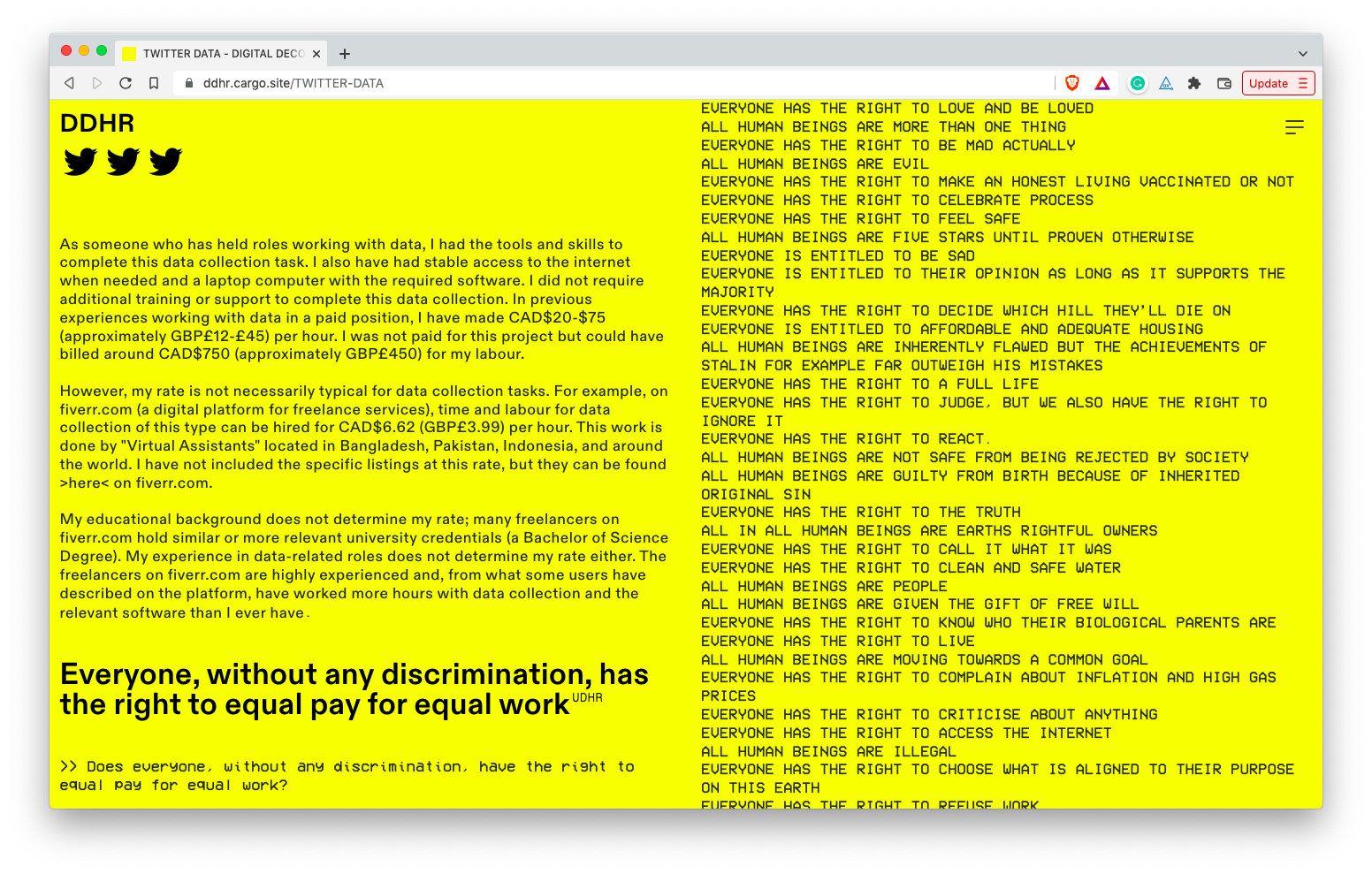
Task: Click 'EVERYONE HAS THE RIGHT TO BE MAD ACTUALLY'
Action: tap(888, 146)
